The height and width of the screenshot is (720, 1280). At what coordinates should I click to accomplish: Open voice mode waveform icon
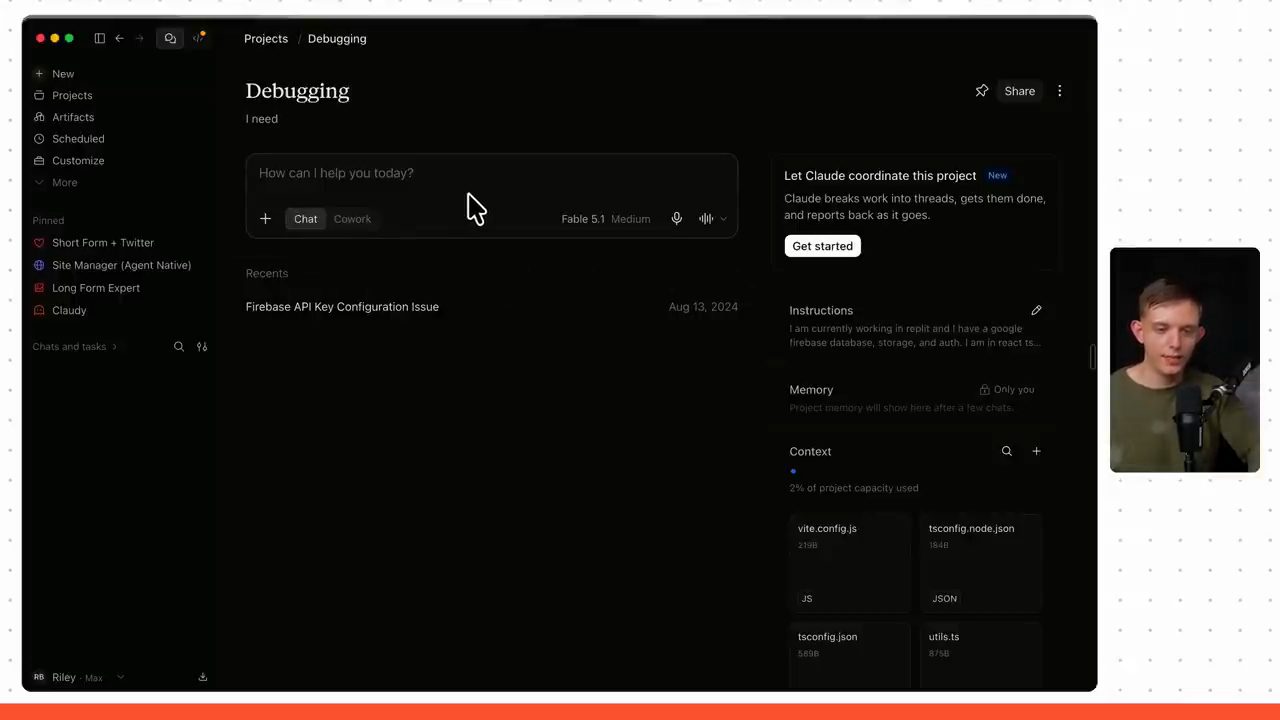[x=706, y=219]
